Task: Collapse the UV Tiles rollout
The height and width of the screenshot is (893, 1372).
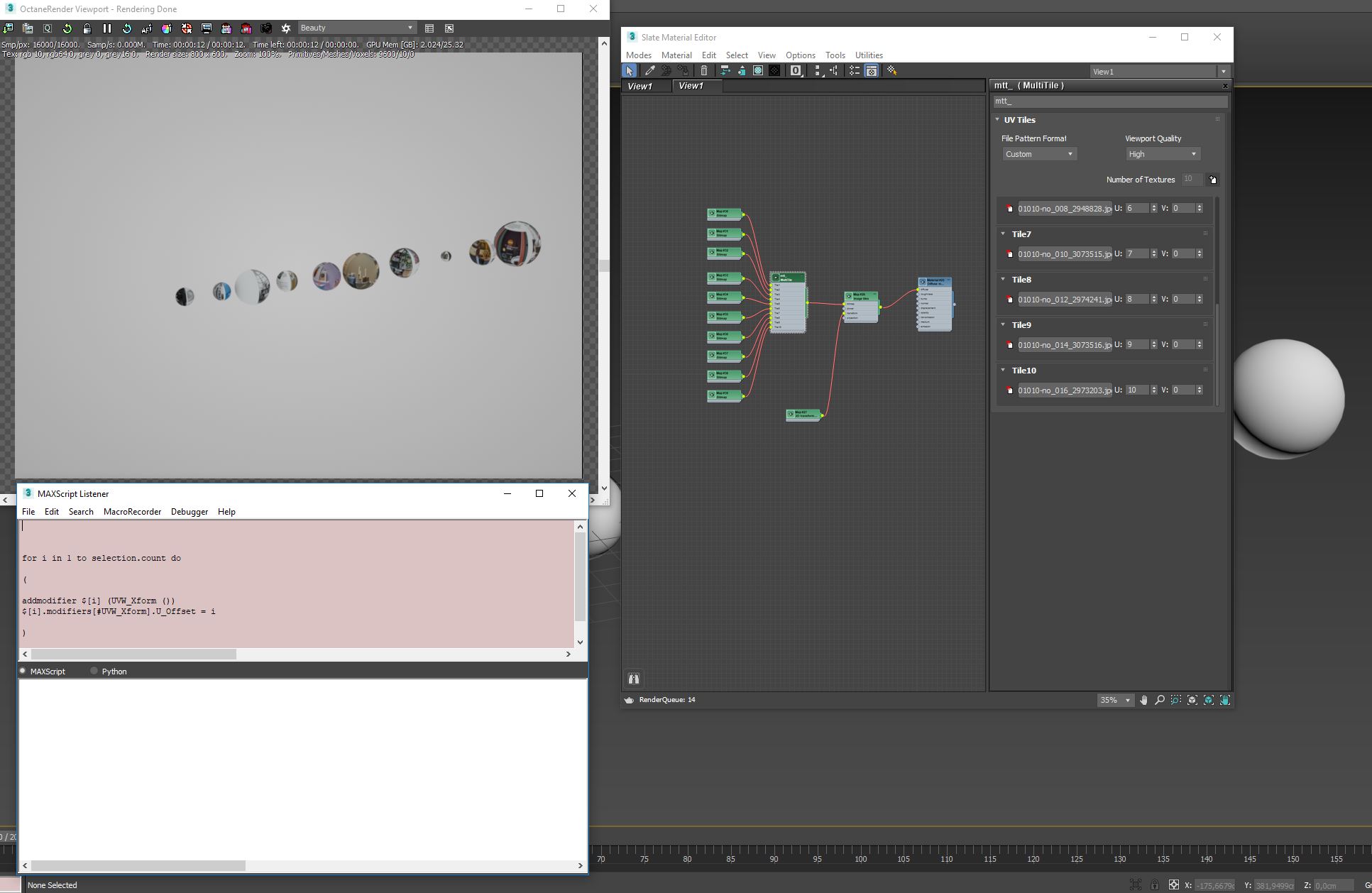Action: pos(997,120)
